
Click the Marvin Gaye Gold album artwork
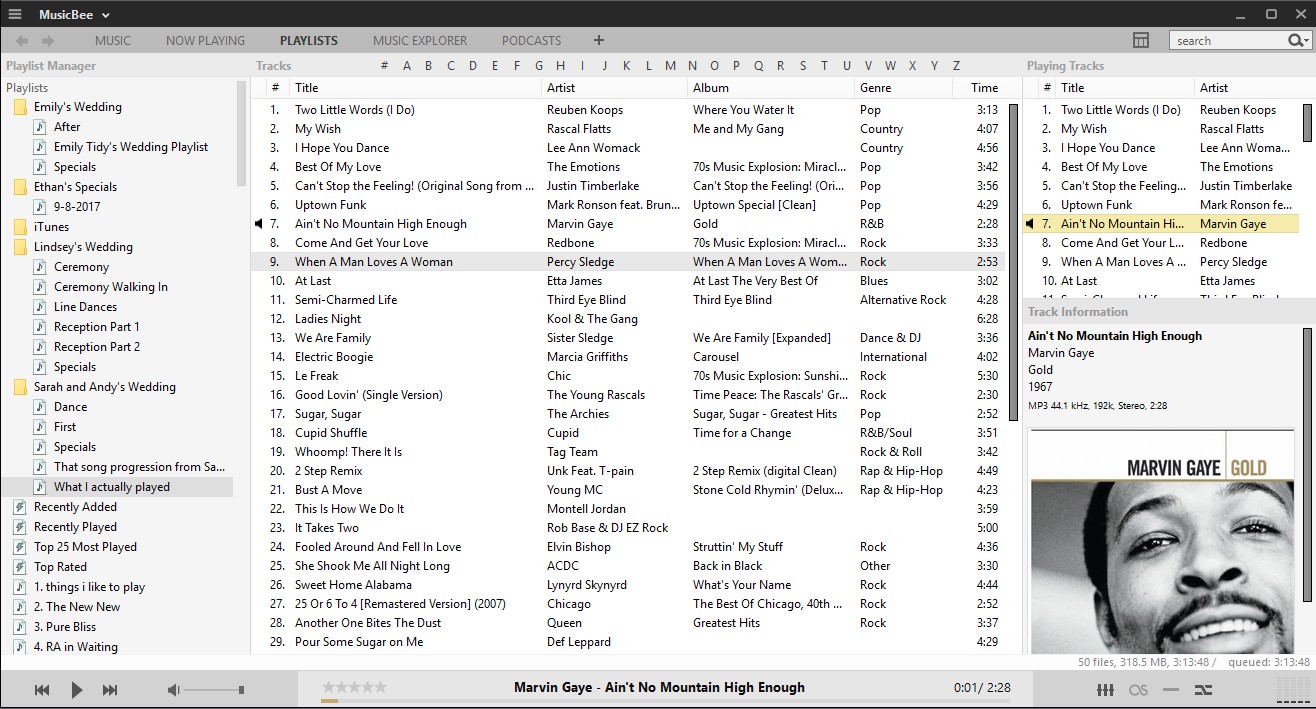[1161, 542]
